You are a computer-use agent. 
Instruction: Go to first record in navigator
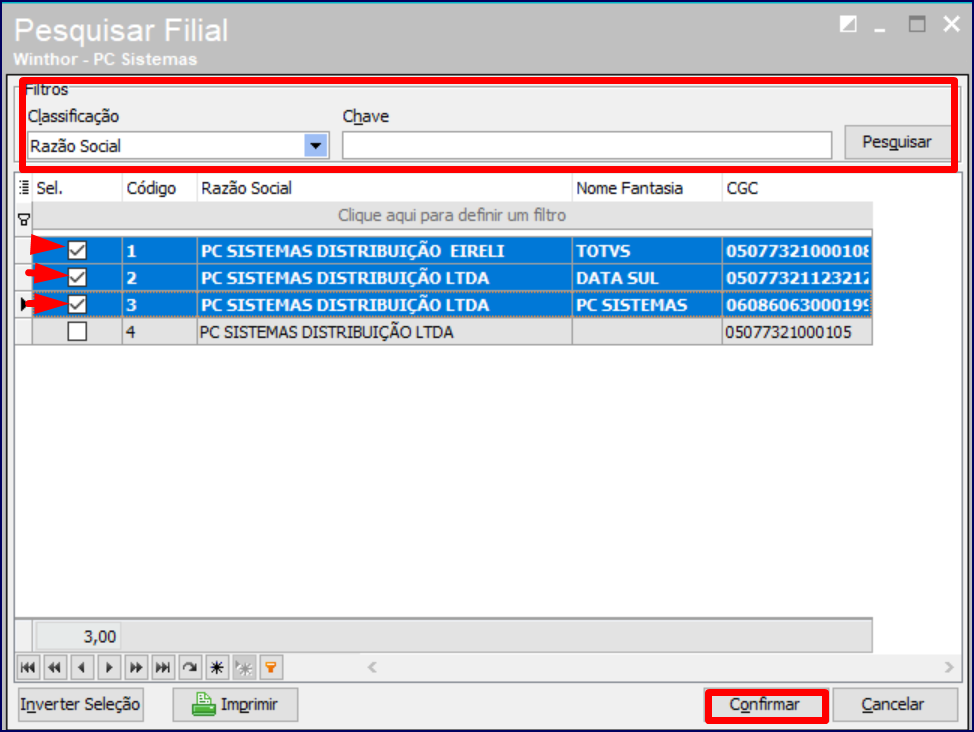pyautogui.click(x=27, y=668)
